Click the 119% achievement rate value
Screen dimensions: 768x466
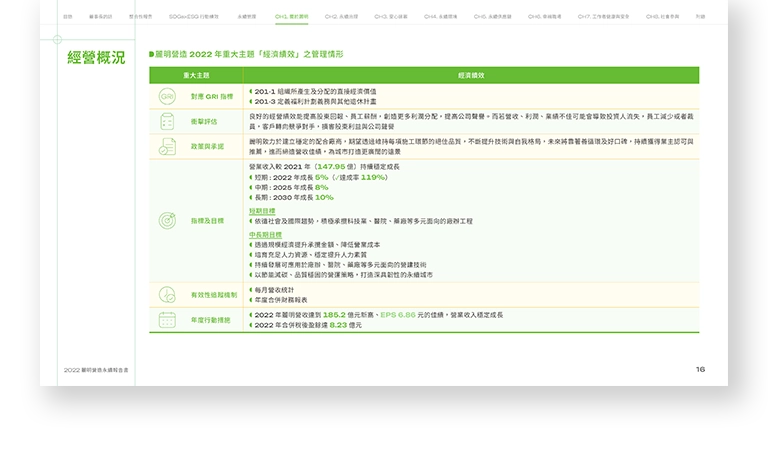[373, 177]
